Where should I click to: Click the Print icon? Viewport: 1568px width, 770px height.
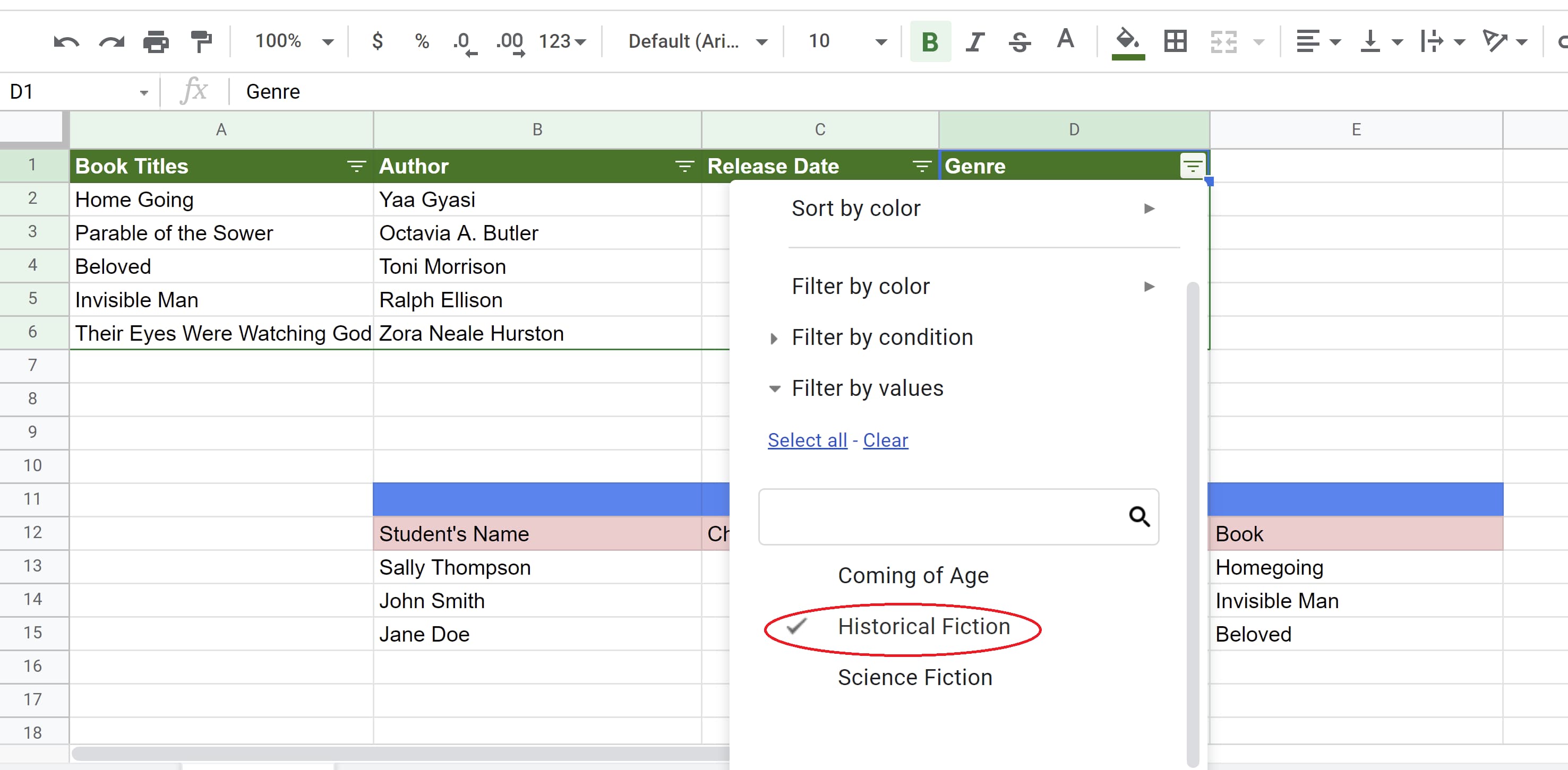tap(156, 41)
